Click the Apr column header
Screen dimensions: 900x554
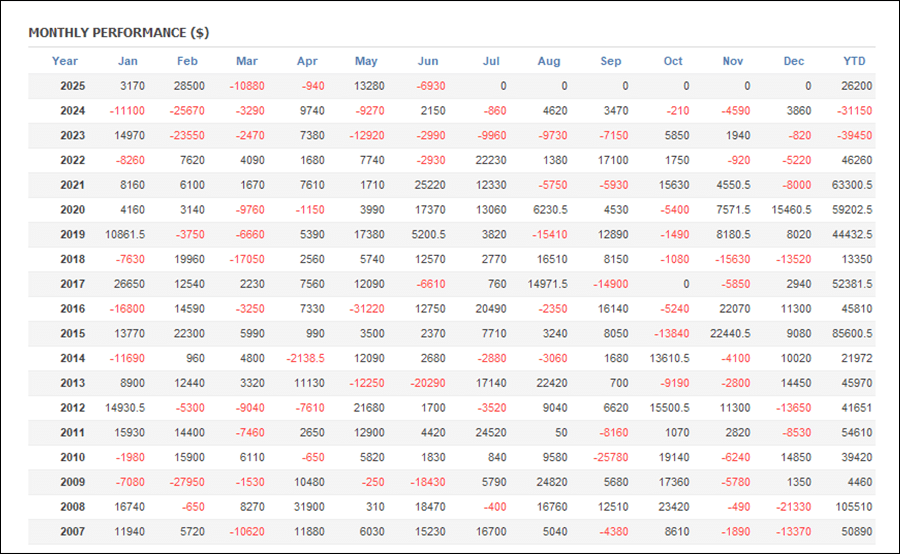point(307,61)
